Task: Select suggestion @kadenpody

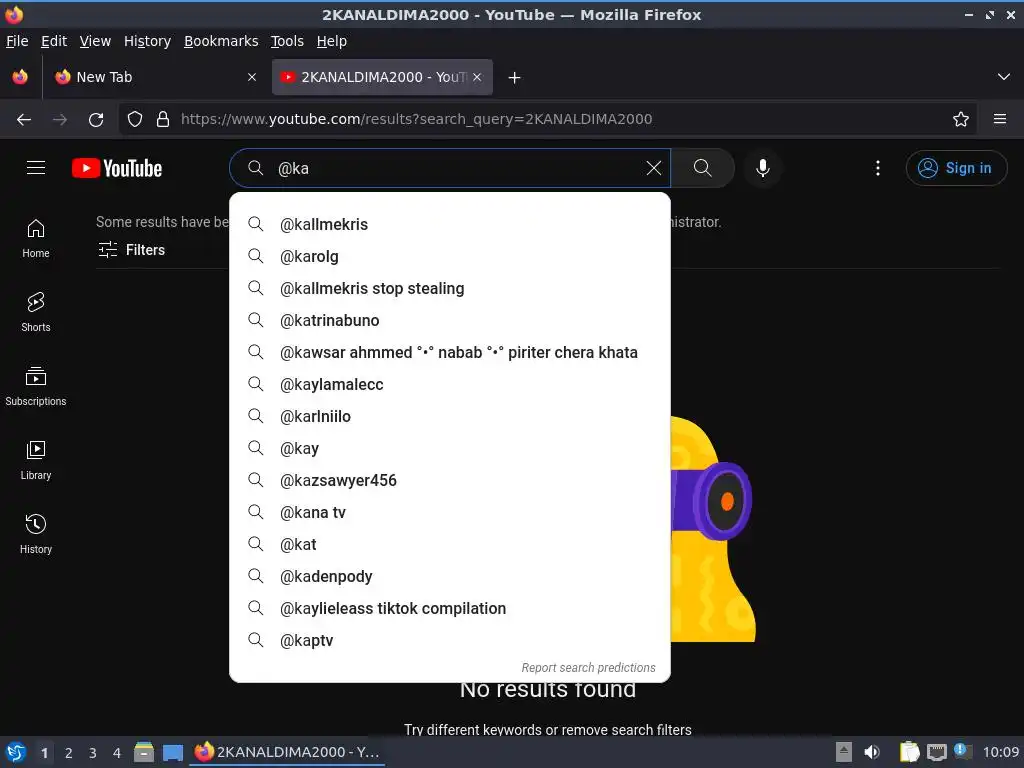Action: pyautogui.click(x=450, y=576)
